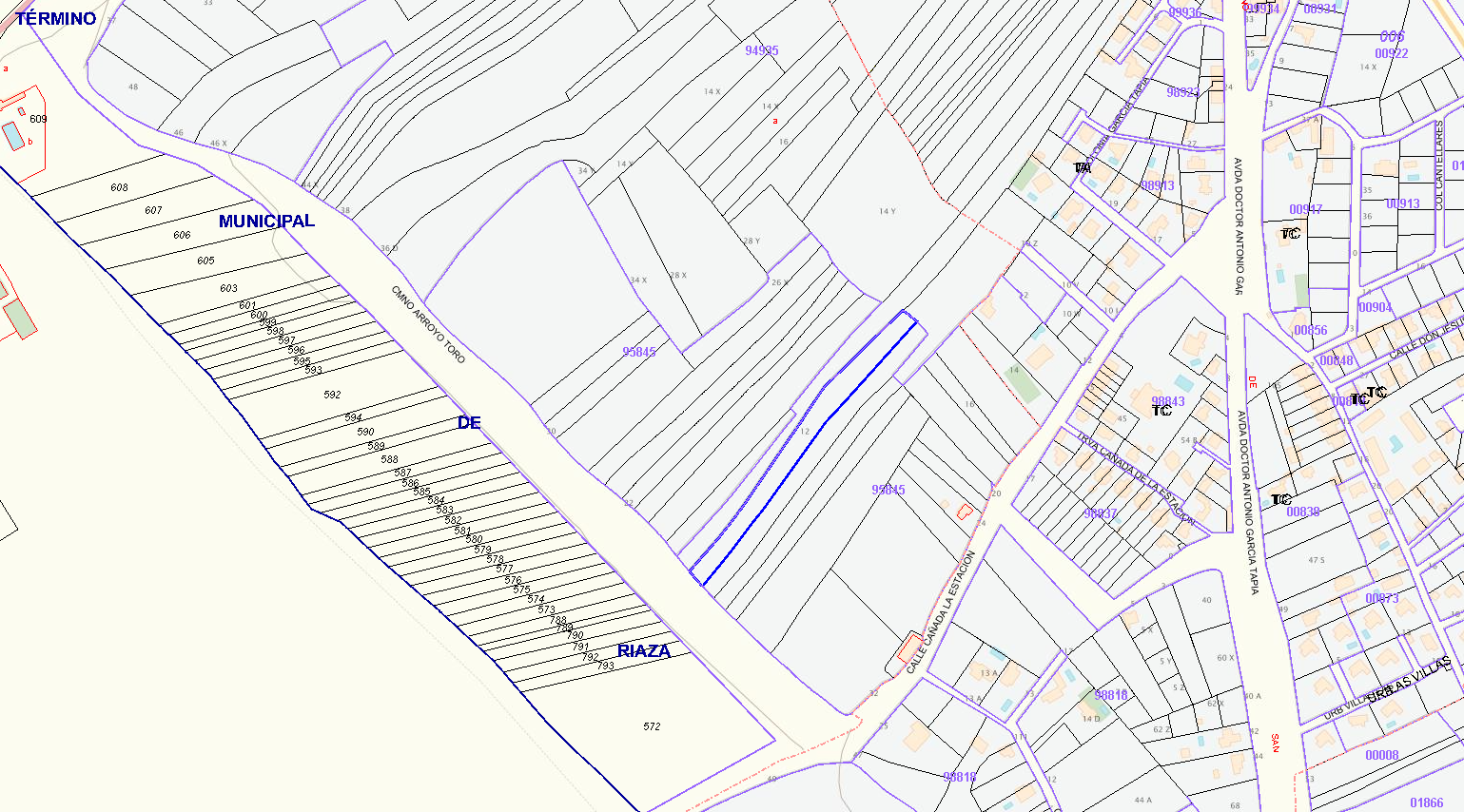Select parcel 609 on the map
Viewport: 1464px width, 812px height.
tap(38, 119)
